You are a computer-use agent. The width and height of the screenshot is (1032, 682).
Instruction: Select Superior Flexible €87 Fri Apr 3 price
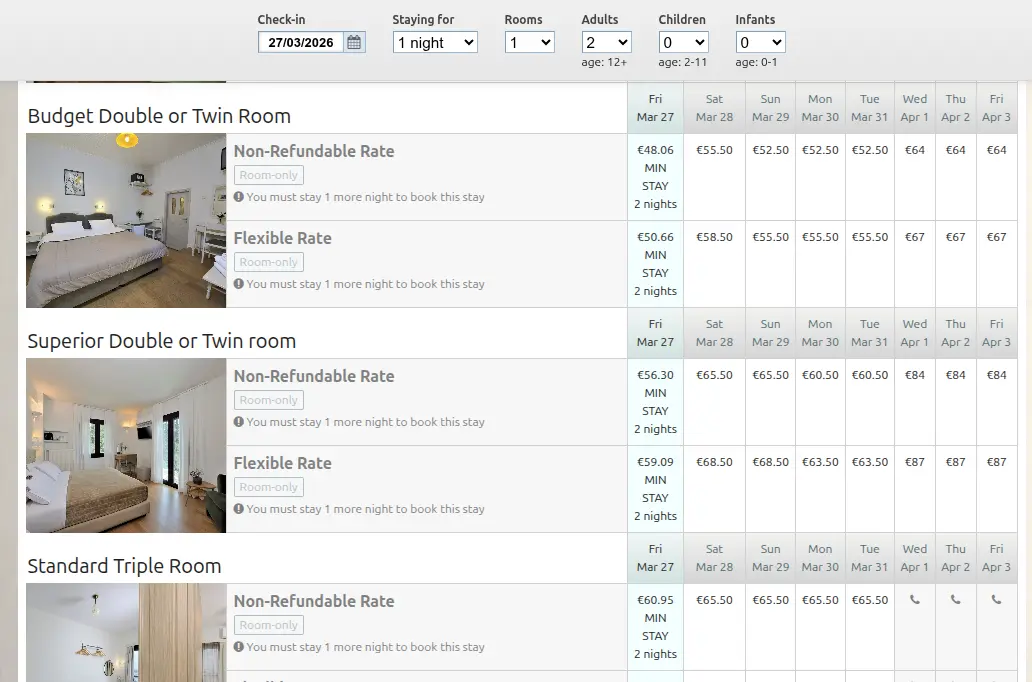tap(996, 462)
